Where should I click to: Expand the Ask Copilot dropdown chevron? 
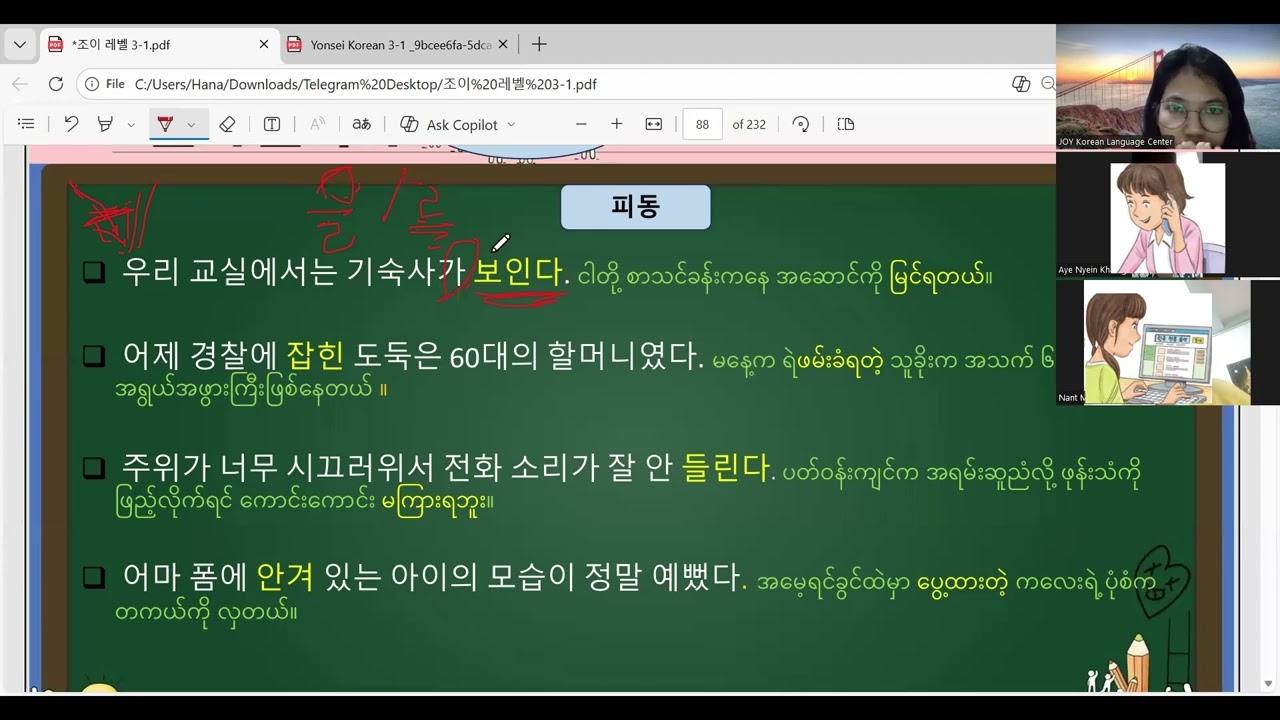click(511, 125)
